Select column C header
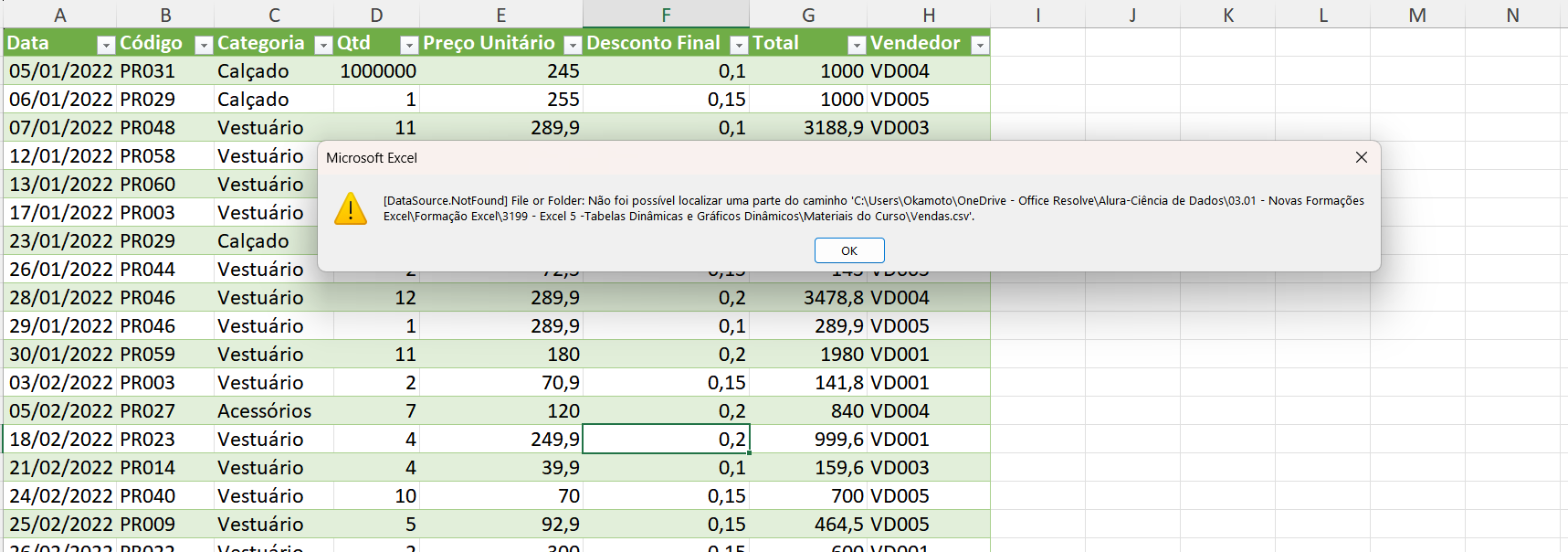 (x=274, y=15)
